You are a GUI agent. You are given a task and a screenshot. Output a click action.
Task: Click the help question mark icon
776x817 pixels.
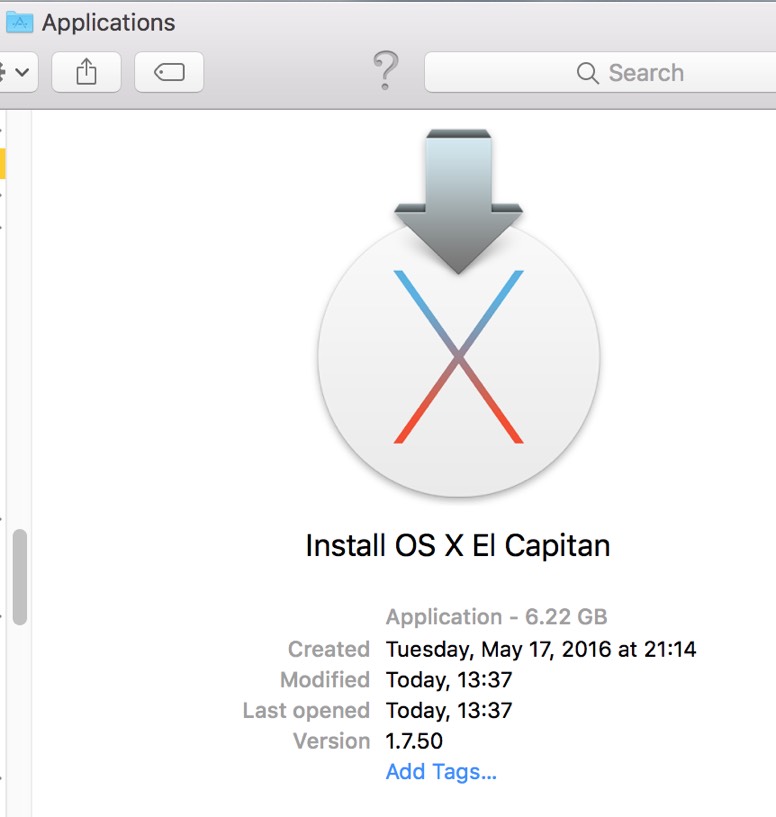coord(386,71)
